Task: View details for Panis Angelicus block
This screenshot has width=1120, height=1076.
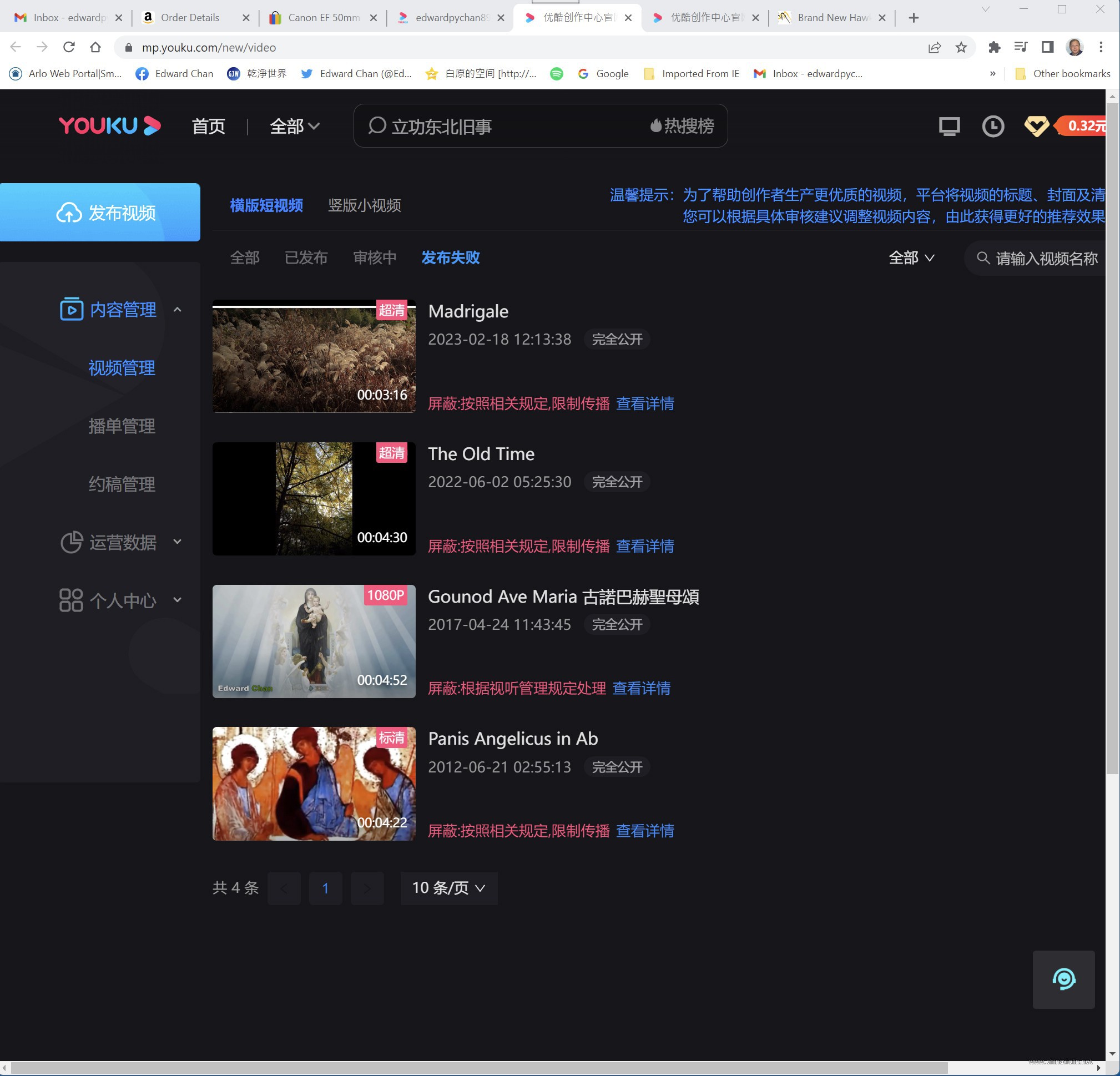Action: tap(645, 831)
